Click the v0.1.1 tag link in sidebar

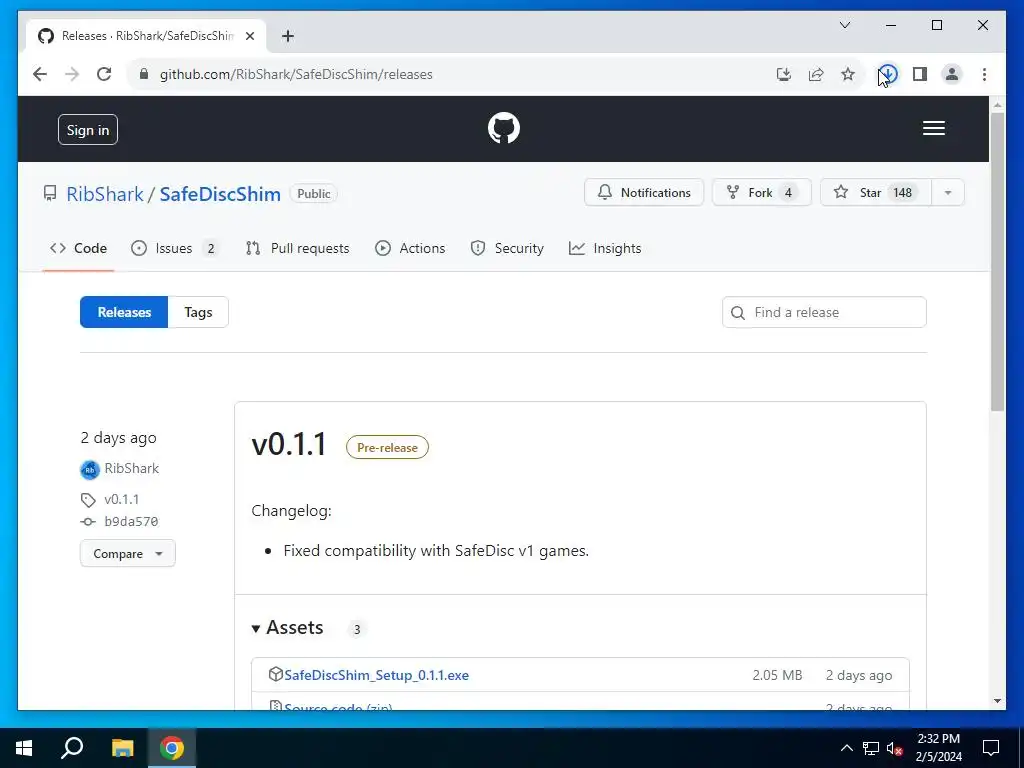(x=121, y=500)
